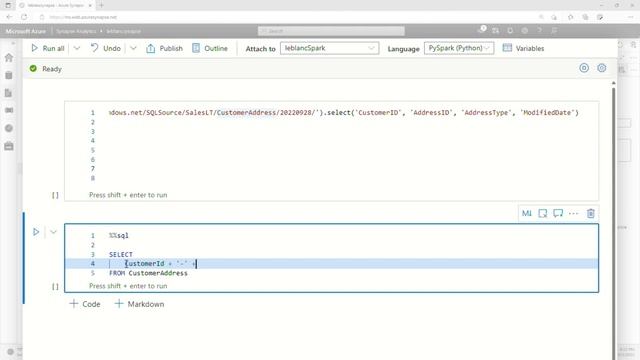Click the browser back arrow
The image size is (640, 360).
pos(9,17)
